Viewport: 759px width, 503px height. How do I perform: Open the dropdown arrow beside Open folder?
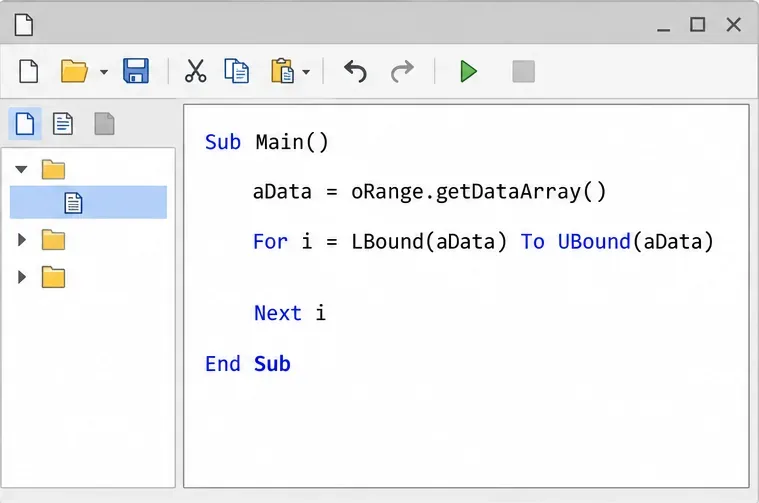coord(104,72)
